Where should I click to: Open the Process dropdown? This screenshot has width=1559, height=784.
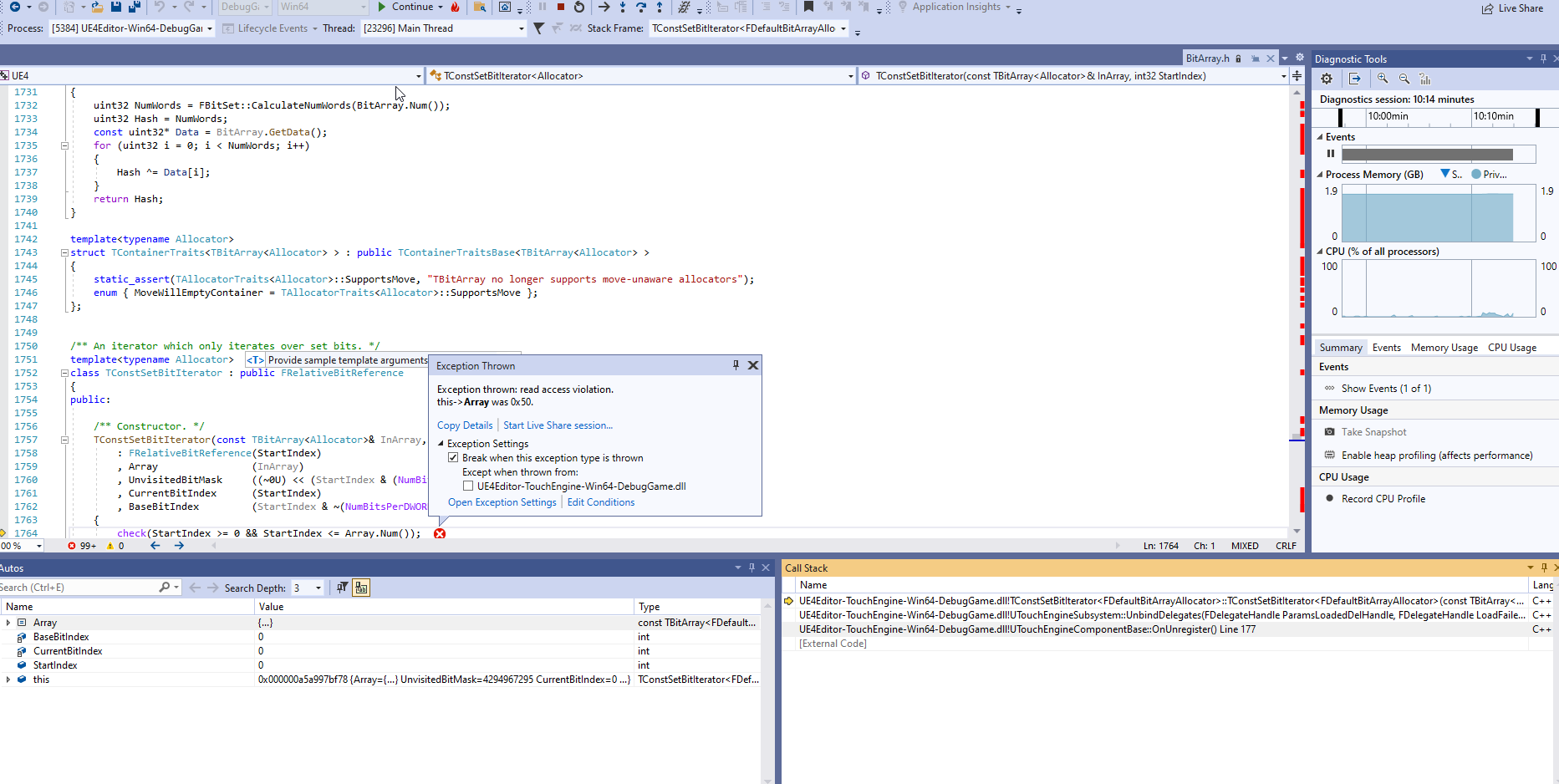(132, 28)
